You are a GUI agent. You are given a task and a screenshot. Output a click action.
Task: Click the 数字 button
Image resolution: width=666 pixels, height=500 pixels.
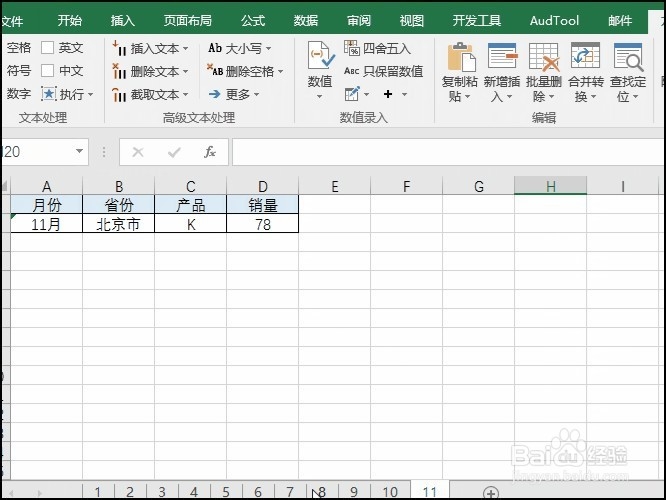(19, 94)
